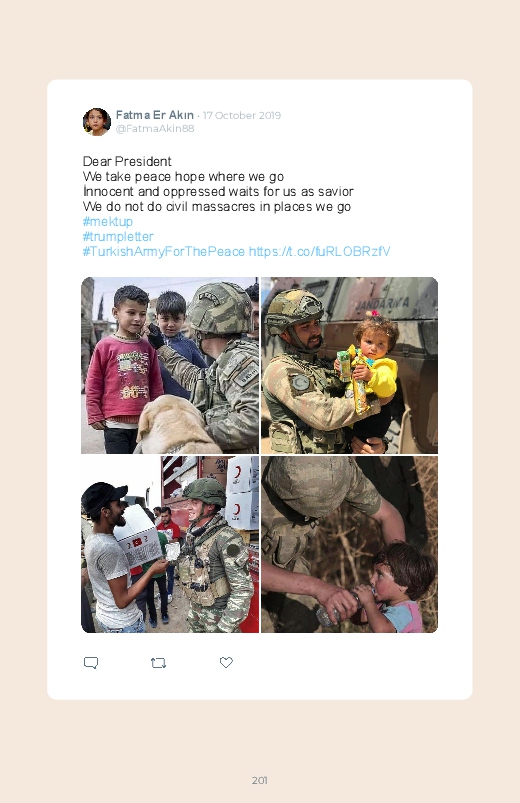Click the #mektup hashtag
Image resolution: width=520 pixels, height=803 pixels.
click(108, 222)
